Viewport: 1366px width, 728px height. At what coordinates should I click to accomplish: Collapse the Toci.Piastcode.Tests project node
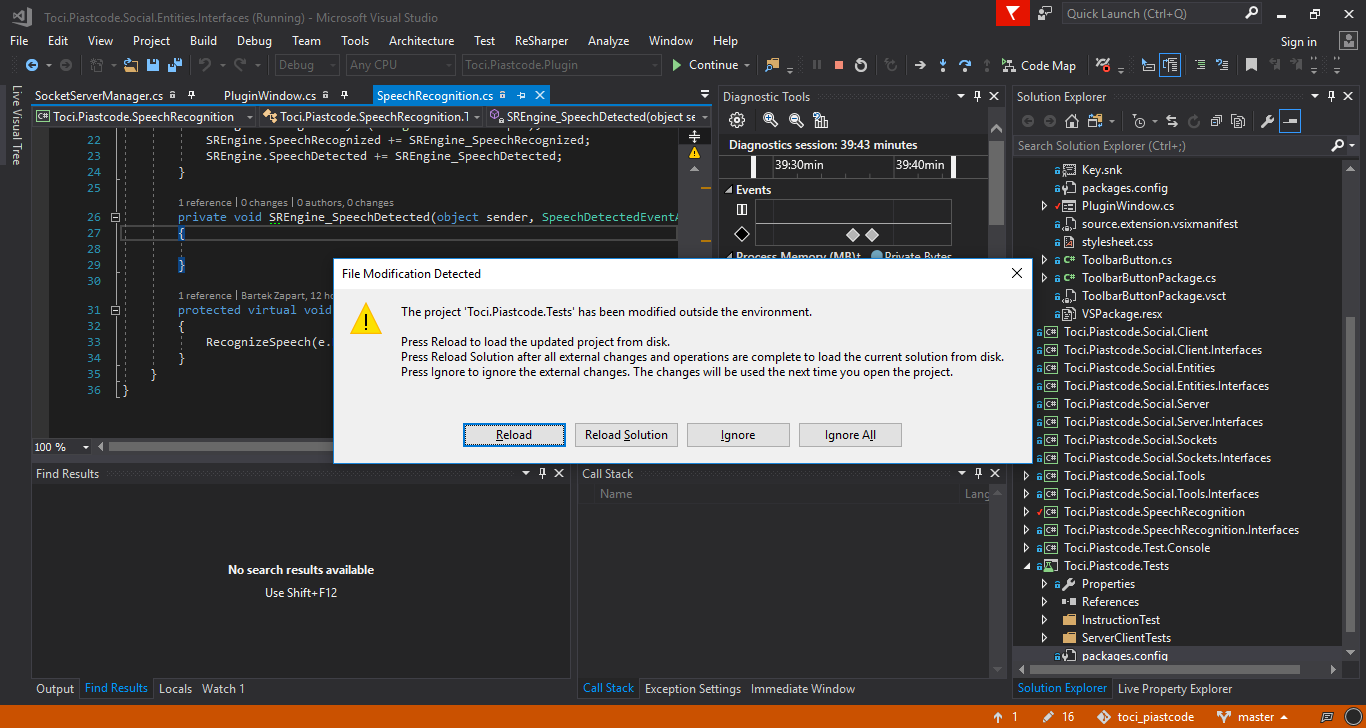1025,566
